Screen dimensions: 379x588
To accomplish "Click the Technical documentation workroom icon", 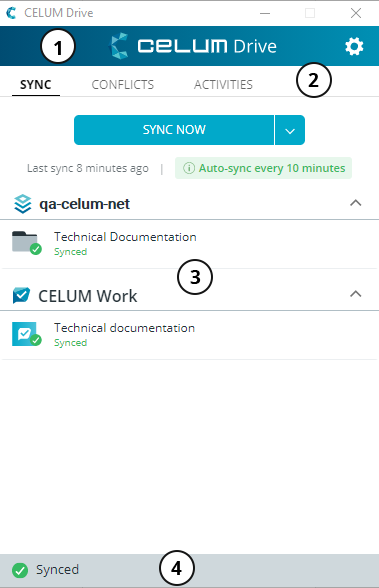I will tap(26, 334).
